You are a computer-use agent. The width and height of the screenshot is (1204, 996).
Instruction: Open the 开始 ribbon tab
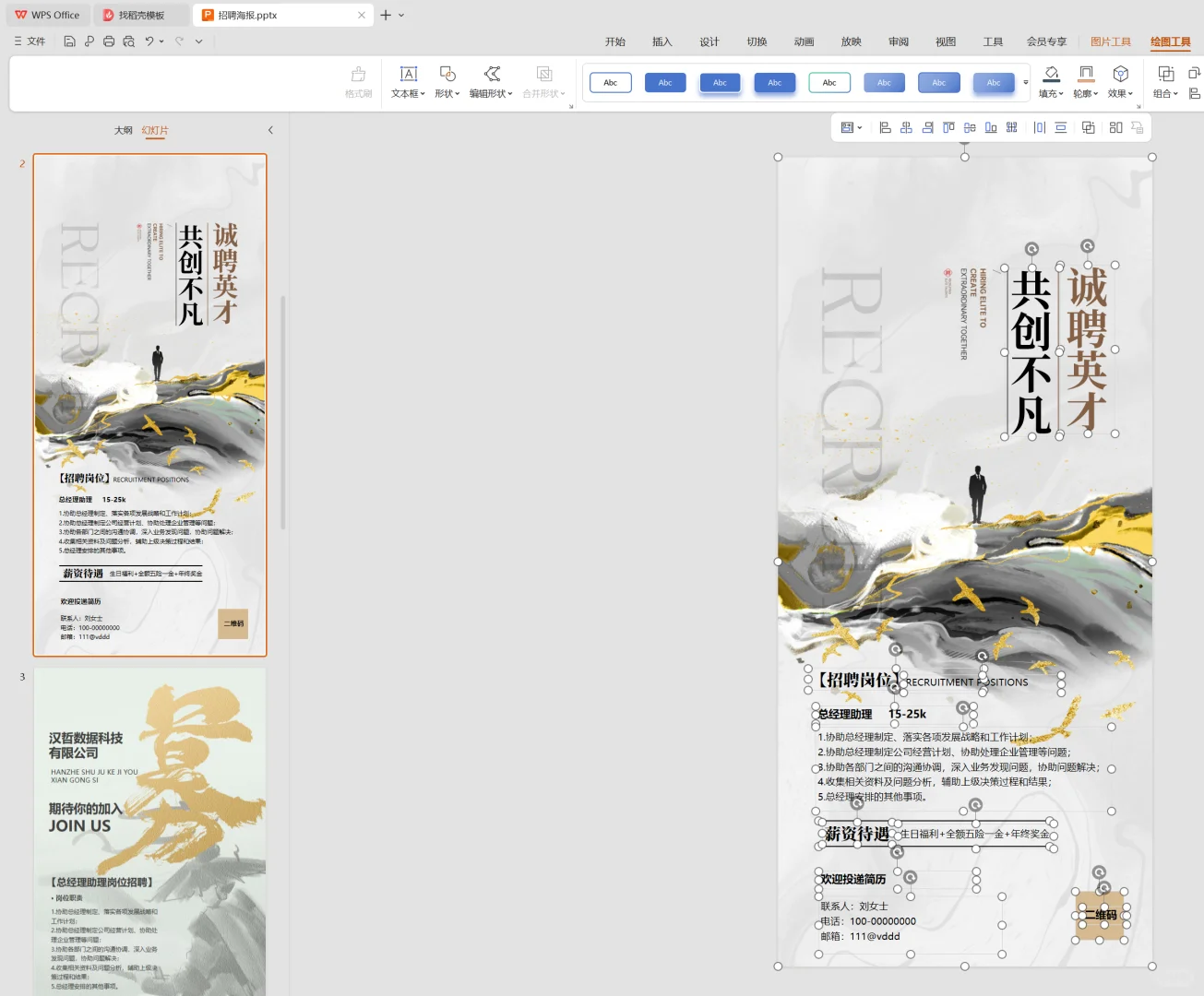click(x=615, y=41)
